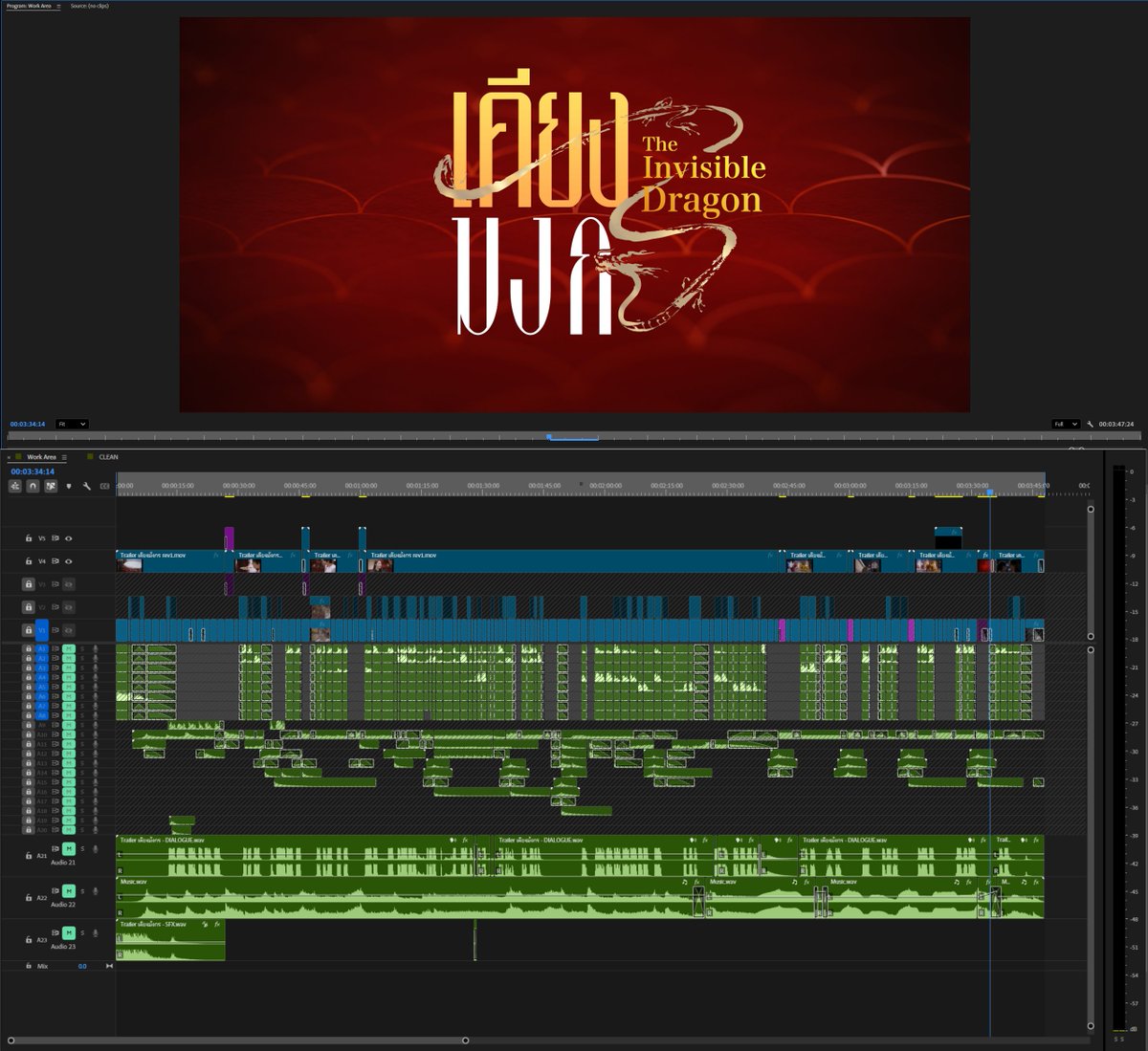Viewport: 1148px width, 1051px height.
Task: Toggle visibility eye on track V1
Action: (69, 630)
